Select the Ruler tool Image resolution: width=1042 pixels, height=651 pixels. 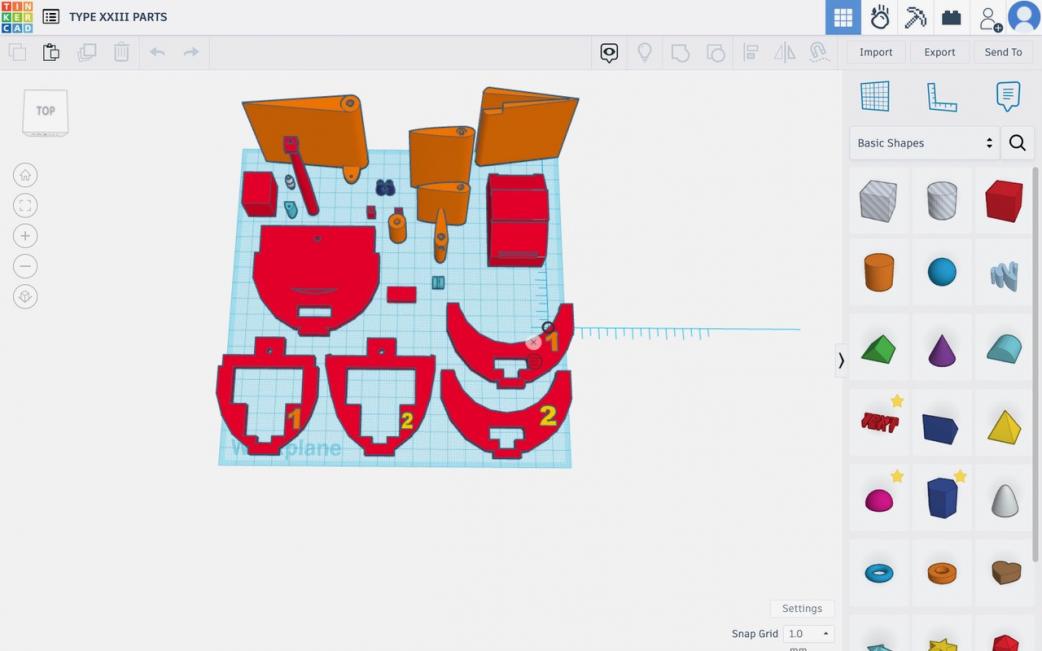coord(941,96)
